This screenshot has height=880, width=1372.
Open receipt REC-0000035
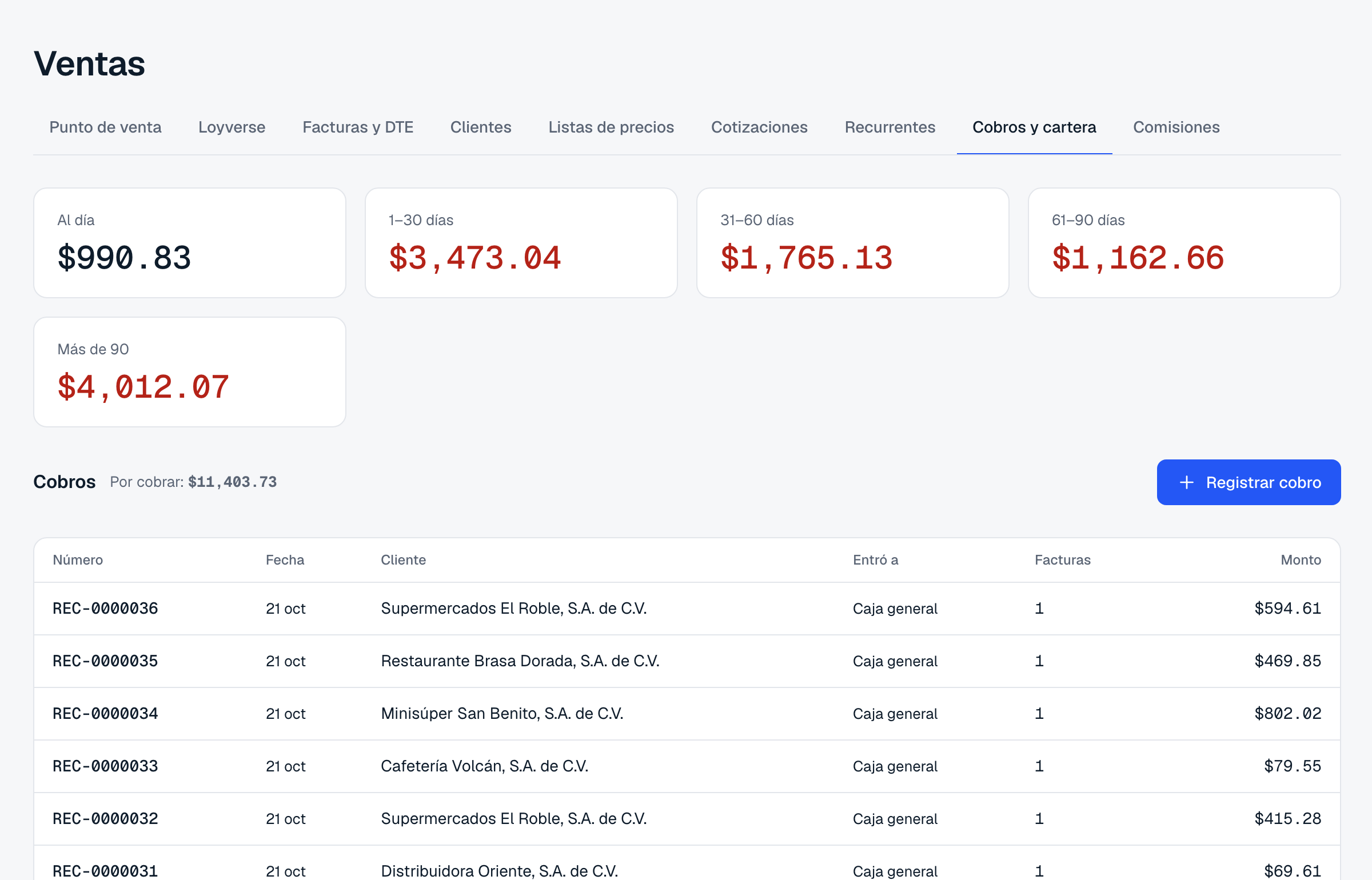tap(687, 661)
